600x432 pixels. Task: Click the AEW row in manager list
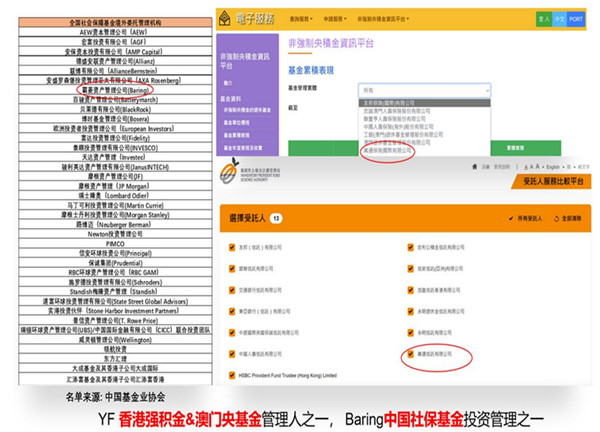click(x=115, y=32)
